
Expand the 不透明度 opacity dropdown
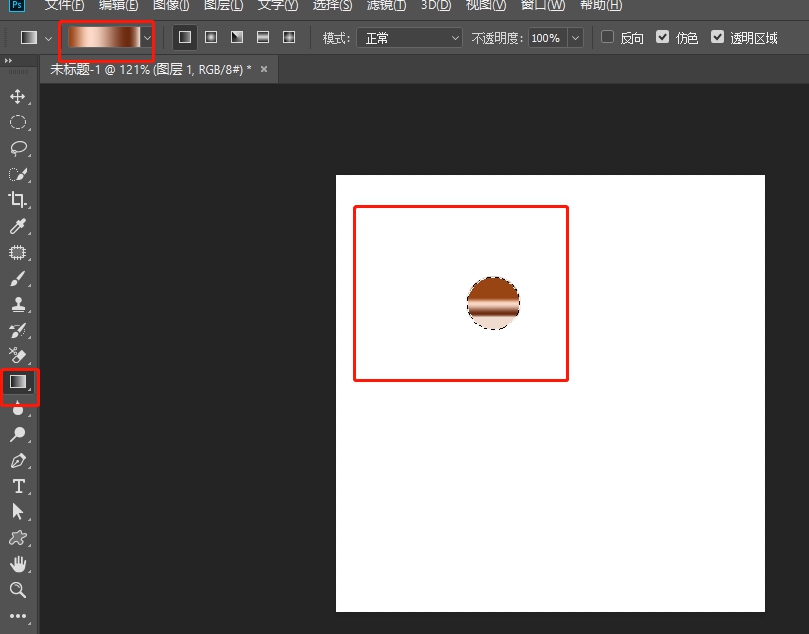point(576,37)
